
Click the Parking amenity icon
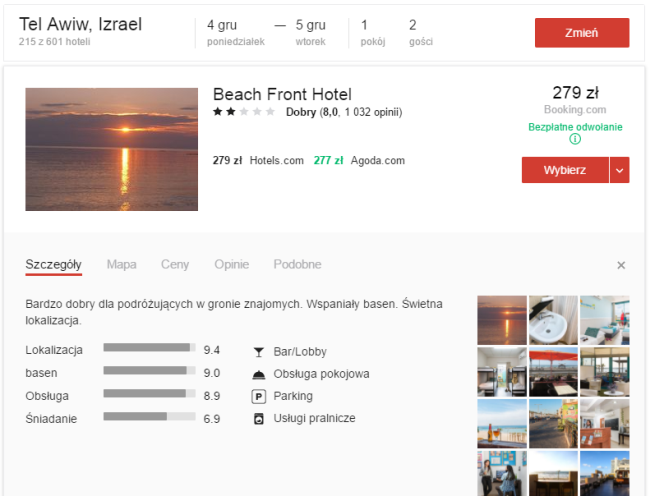[x=259, y=396]
